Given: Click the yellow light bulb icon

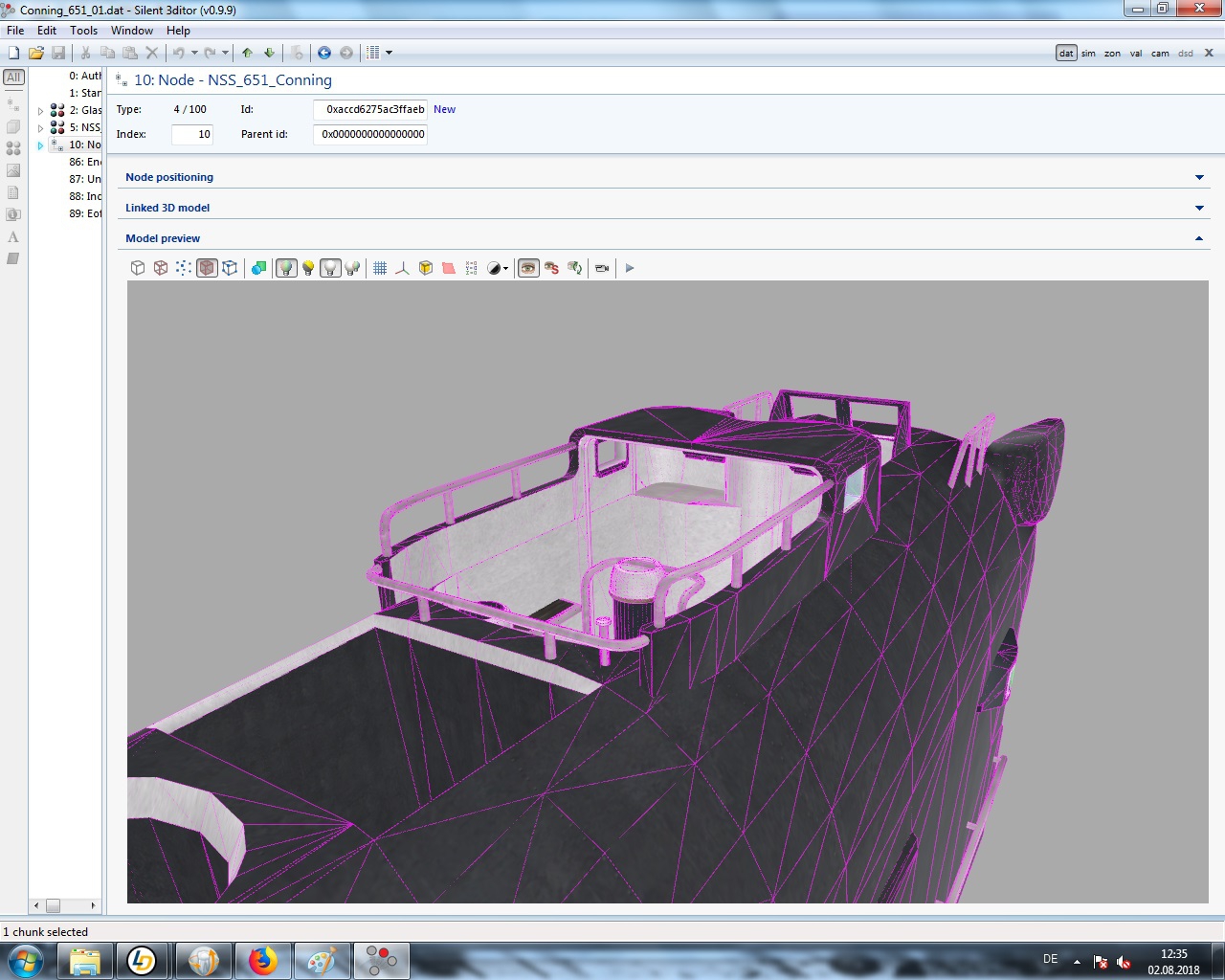Looking at the screenshot, I should pos(308,268).
